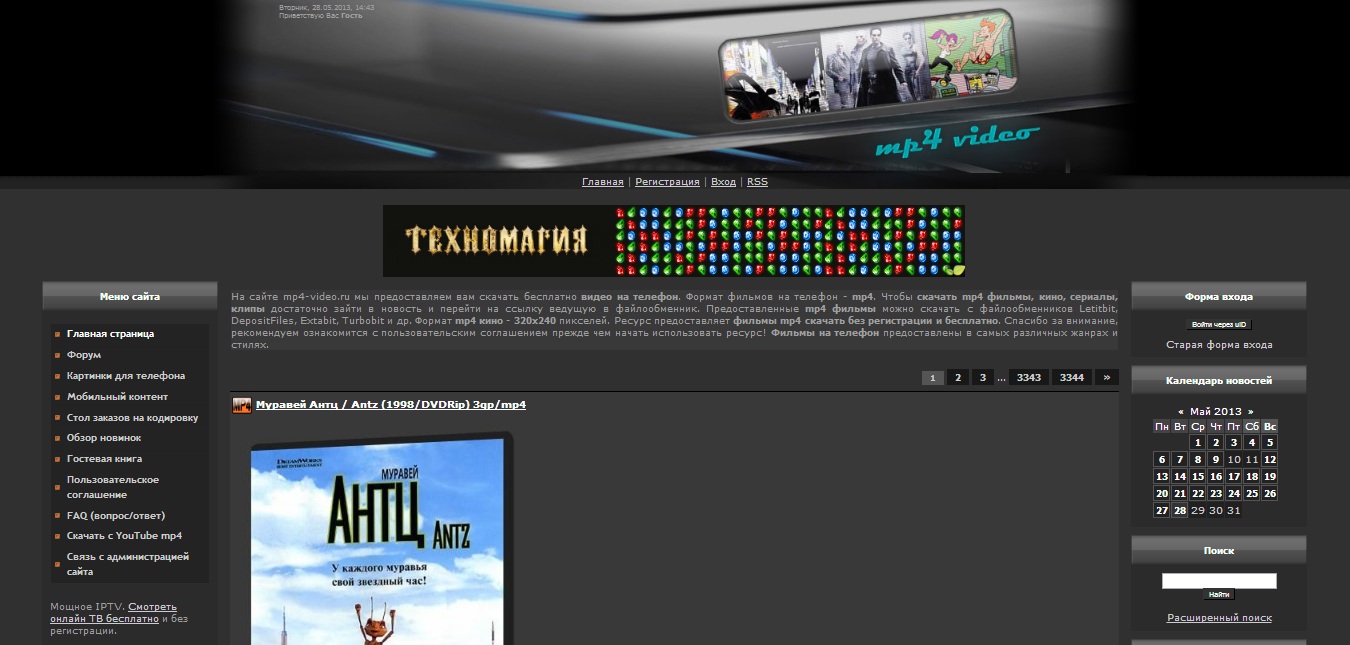Open the Антц DVD cover image
The width and height of the screenshot is (1350, 645).
click(x=381, y=538)
